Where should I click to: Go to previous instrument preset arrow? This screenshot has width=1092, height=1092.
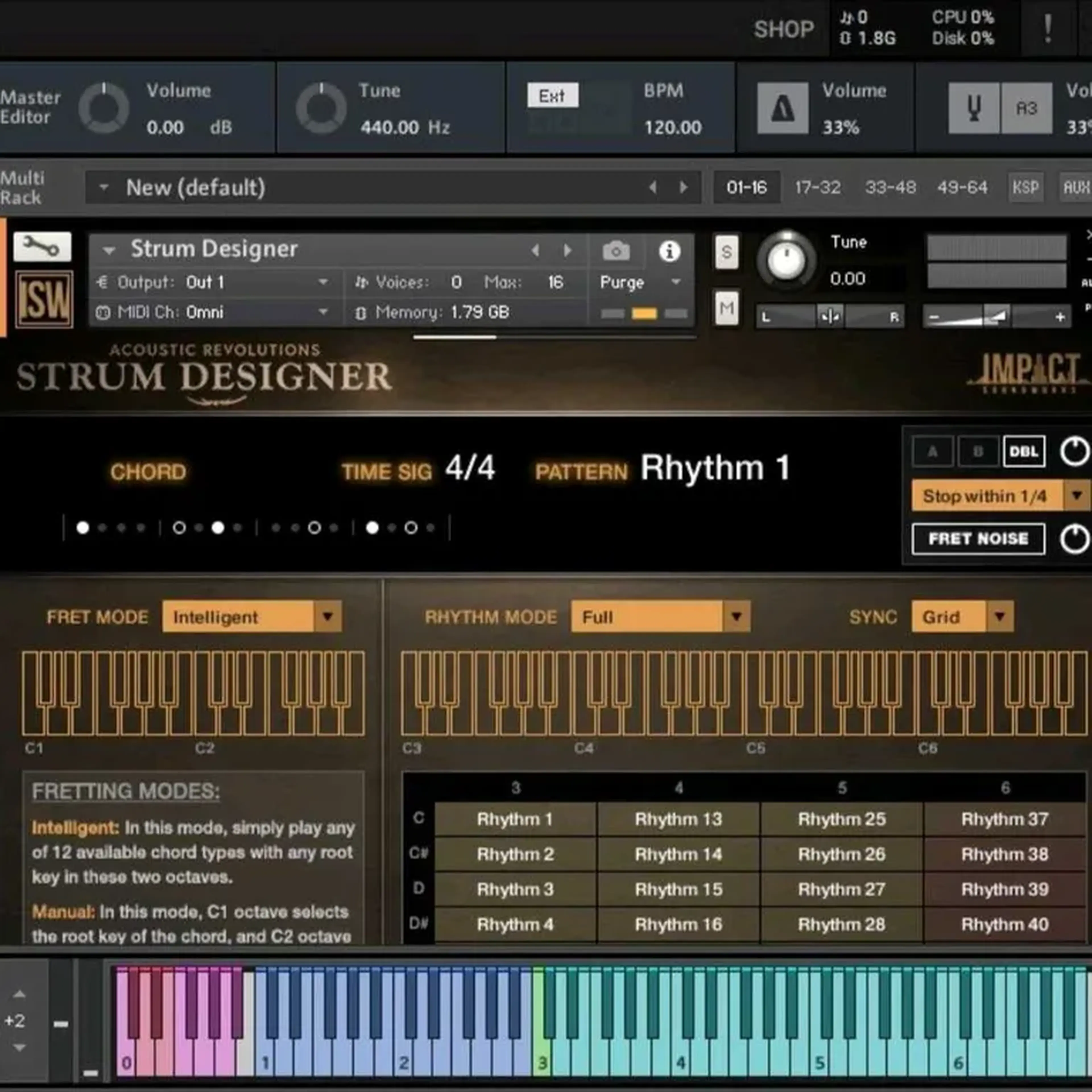point(535,250)
